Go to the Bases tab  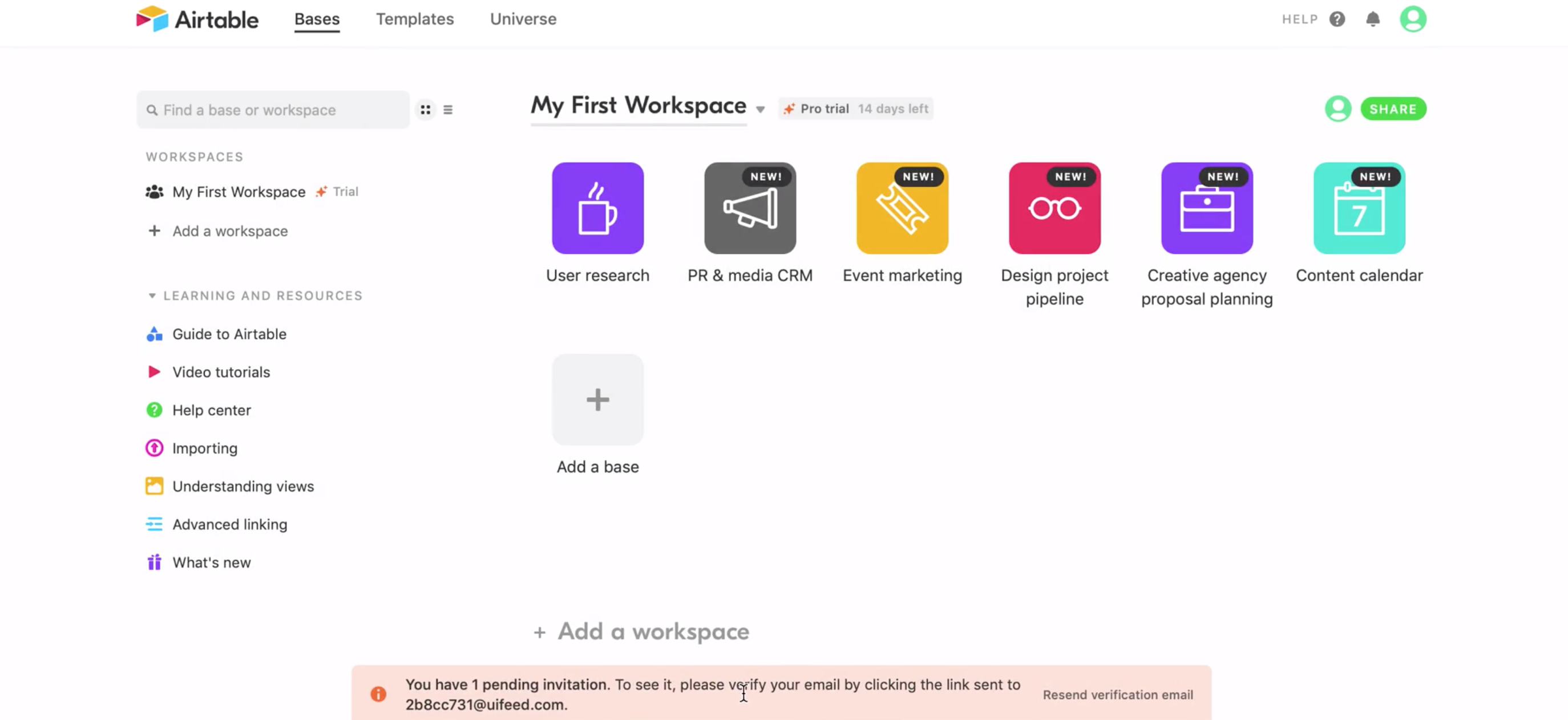(x=317, y=19)
